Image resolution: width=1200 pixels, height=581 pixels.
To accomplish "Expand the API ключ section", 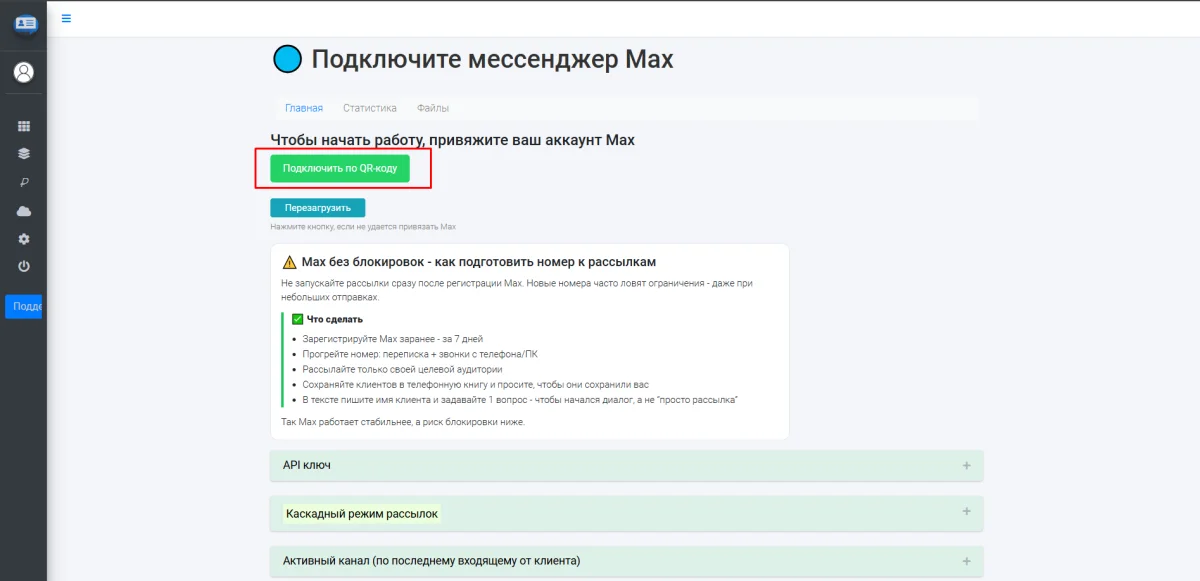I will (627, 465).
